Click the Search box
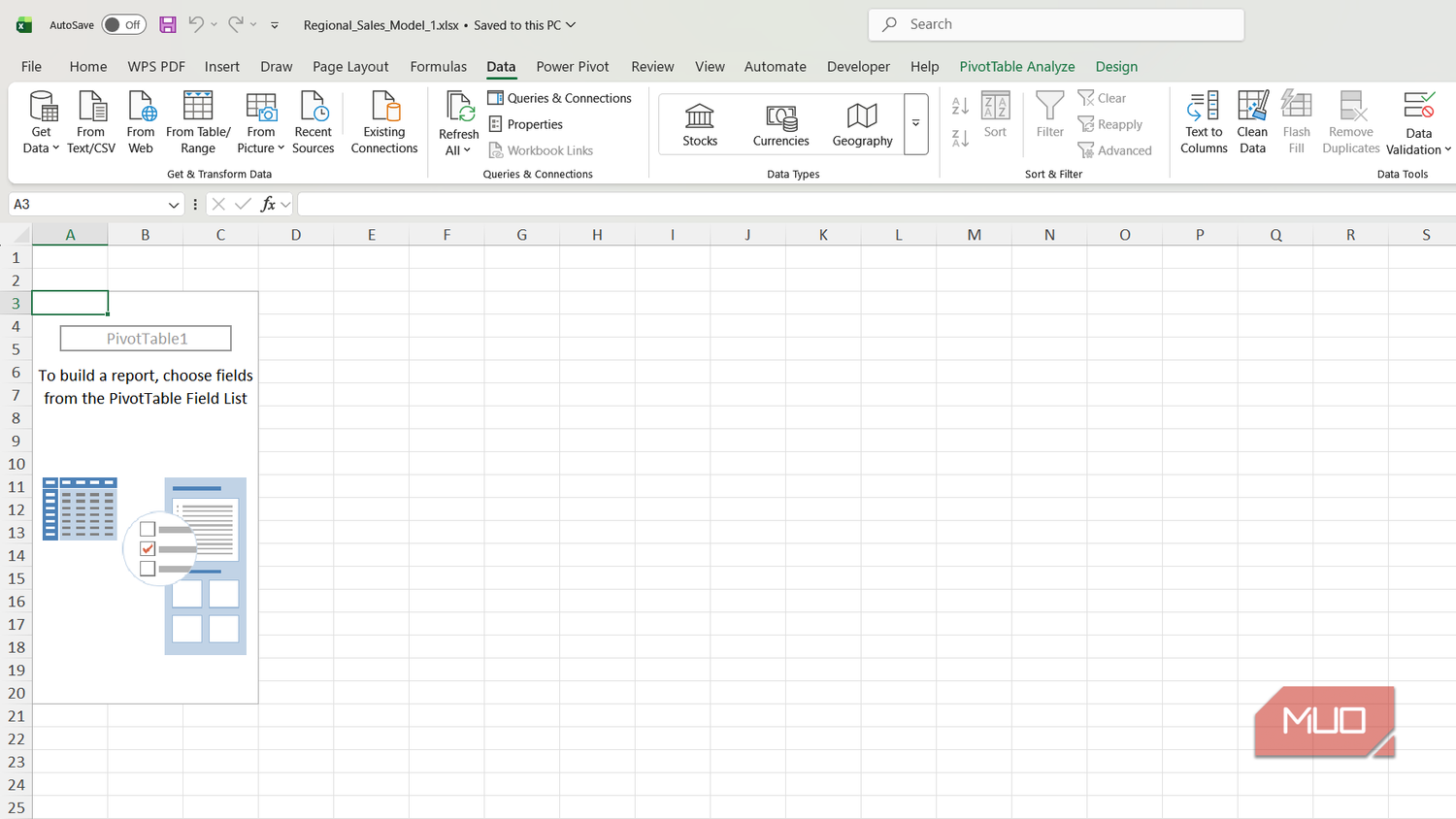This screenshot has height=819, width=1456. click(x=1056, y=24)
